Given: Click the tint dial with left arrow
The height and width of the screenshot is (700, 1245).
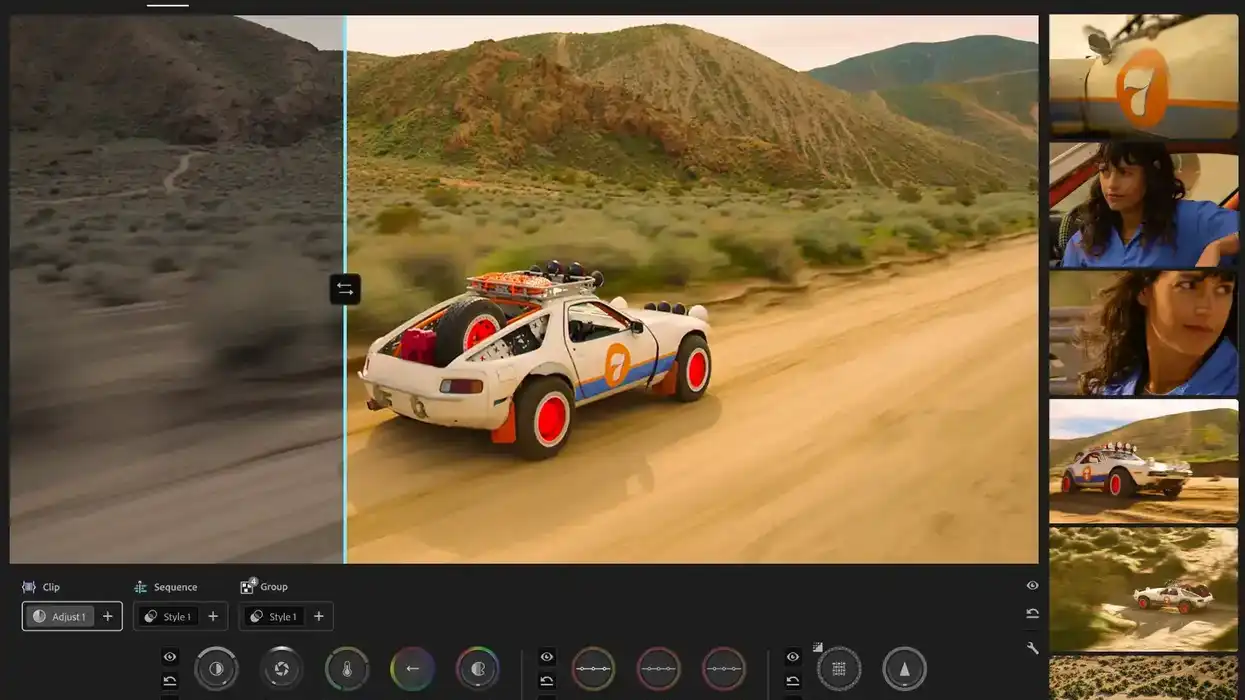Looking at the screenshot, I should pos(413,669).
